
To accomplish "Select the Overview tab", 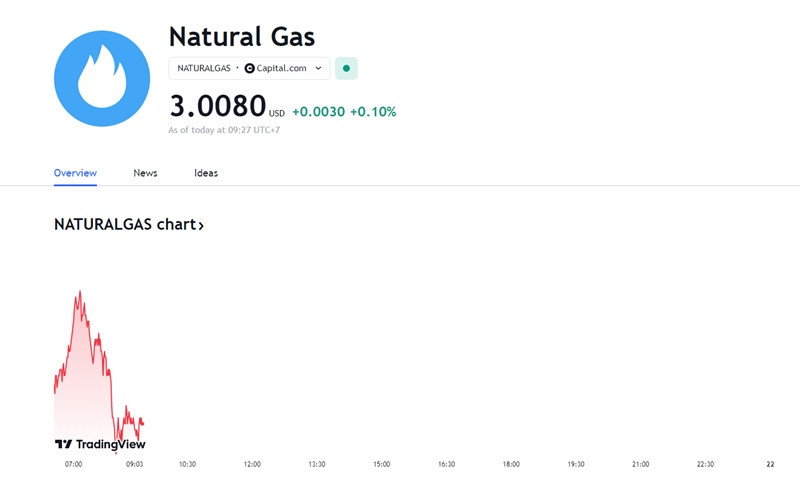I will pos(76,173).
